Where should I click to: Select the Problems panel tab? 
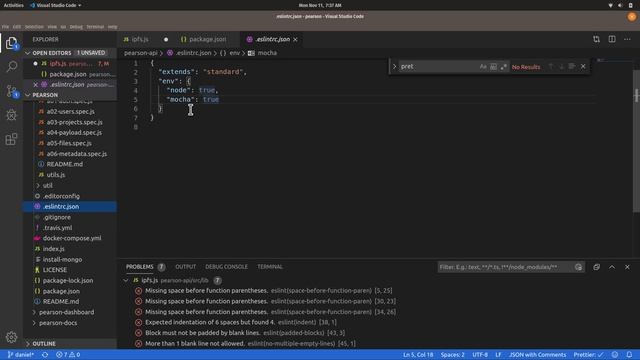pos(140,267)
